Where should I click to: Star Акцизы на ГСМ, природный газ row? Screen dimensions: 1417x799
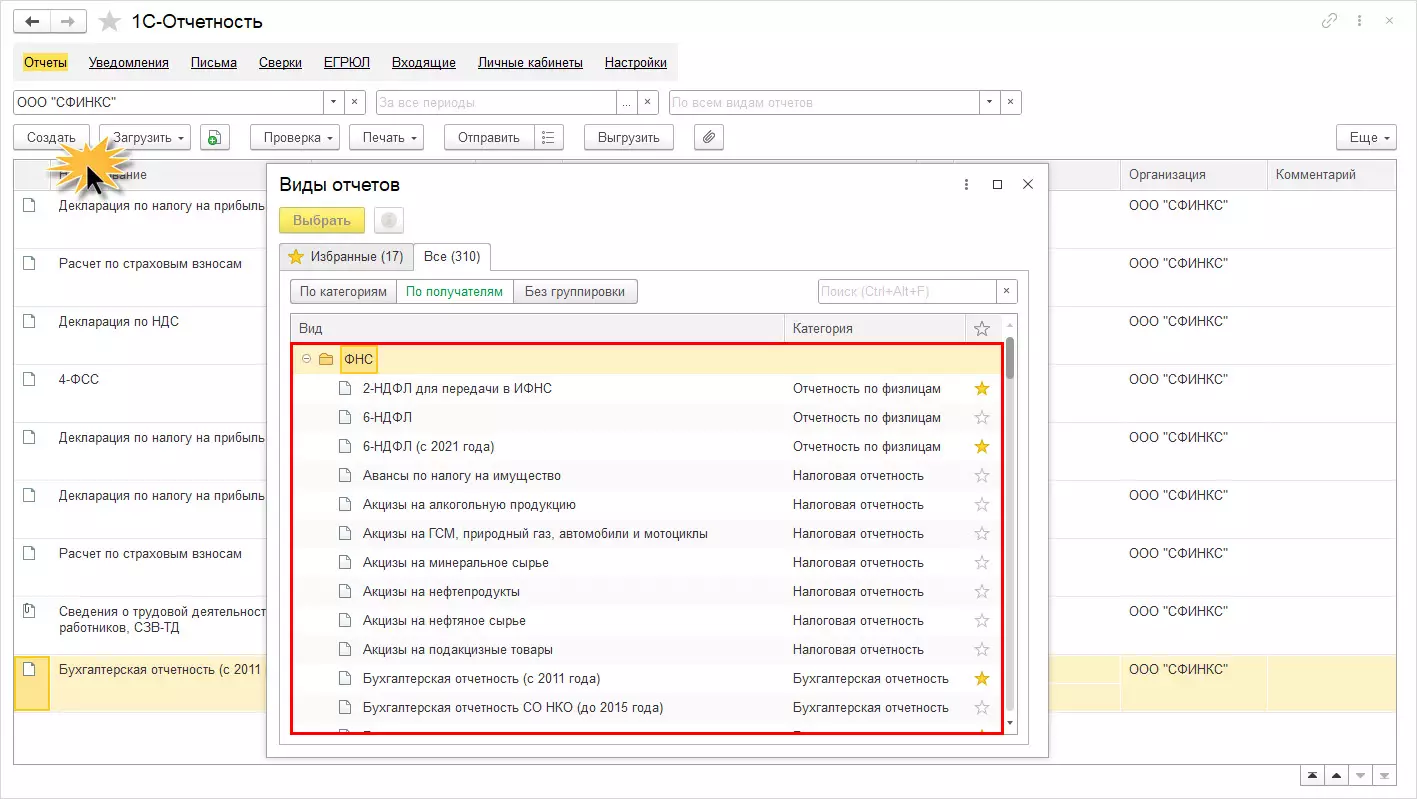[x=982, y=533]
